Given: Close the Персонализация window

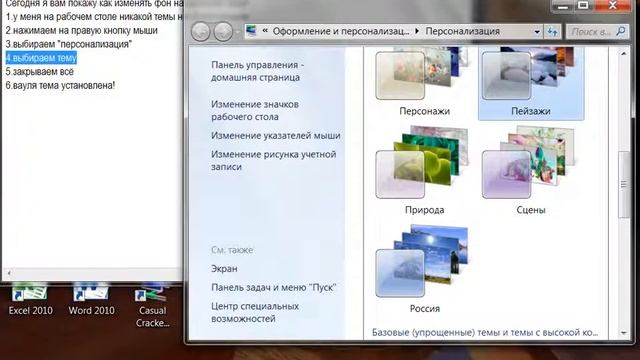Looking at the screenshot, I should pyautogui.click(x=613, y=6).
